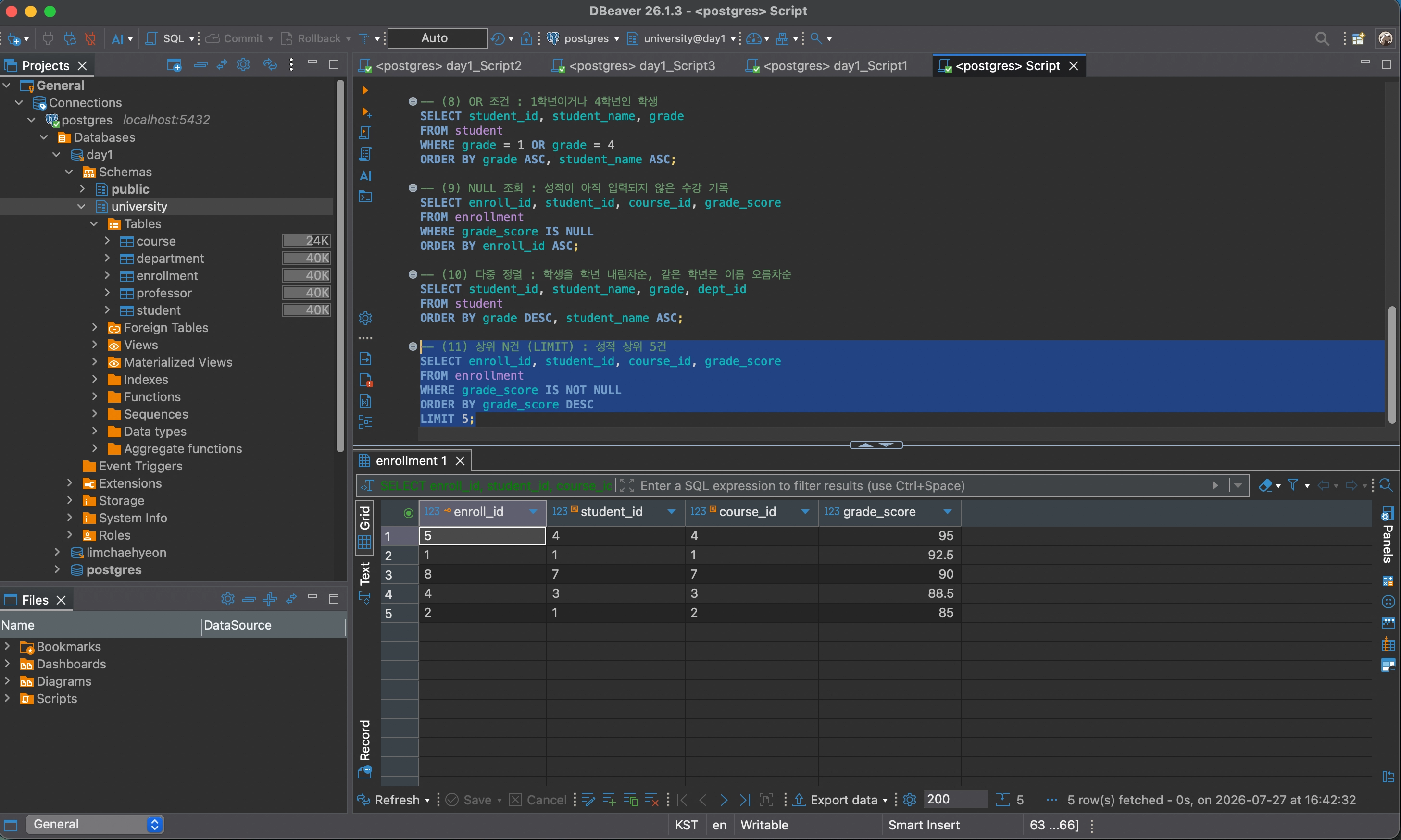1401x840 pixels.
Task: Click the edit cell icon in results toolbar
Action: [588, 800]
